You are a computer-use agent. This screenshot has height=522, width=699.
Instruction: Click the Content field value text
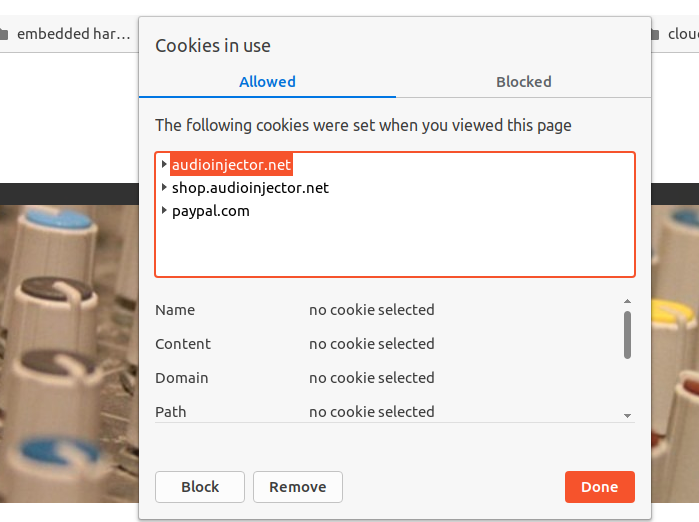point(371,344)
